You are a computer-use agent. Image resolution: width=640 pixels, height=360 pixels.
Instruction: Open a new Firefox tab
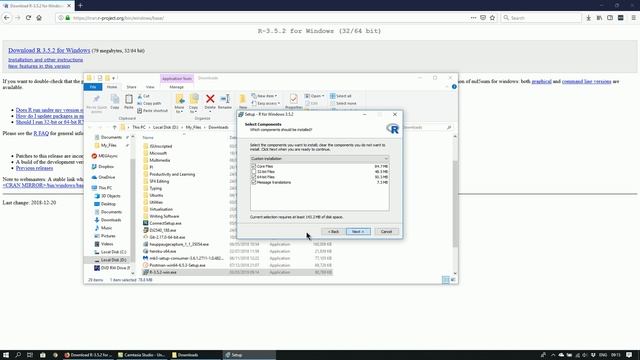(80, 6)
